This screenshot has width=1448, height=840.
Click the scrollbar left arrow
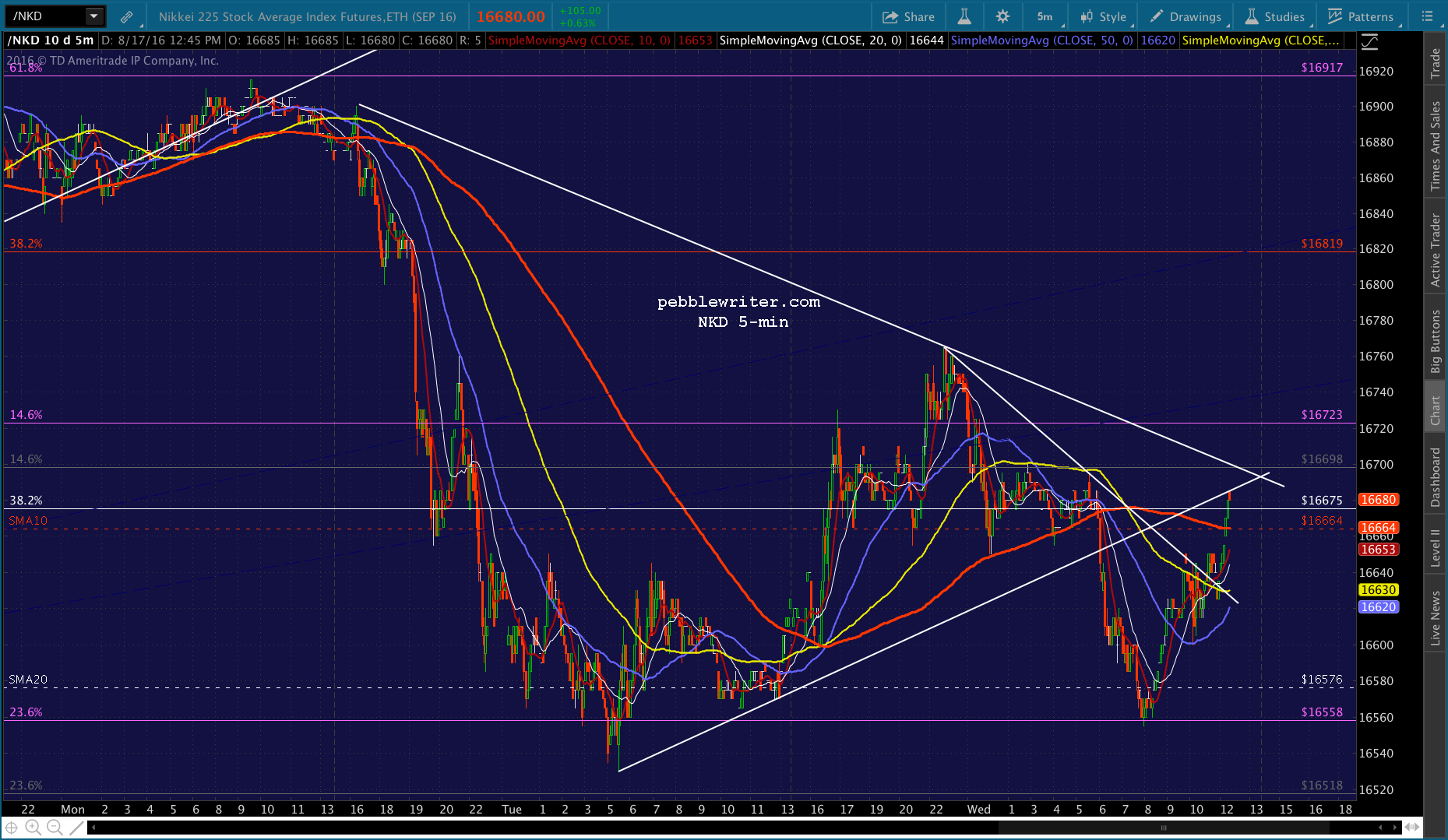coord(93,828)
